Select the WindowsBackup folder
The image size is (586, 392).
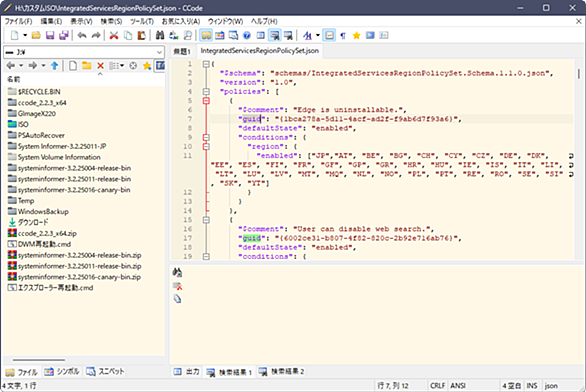(43, 212)
